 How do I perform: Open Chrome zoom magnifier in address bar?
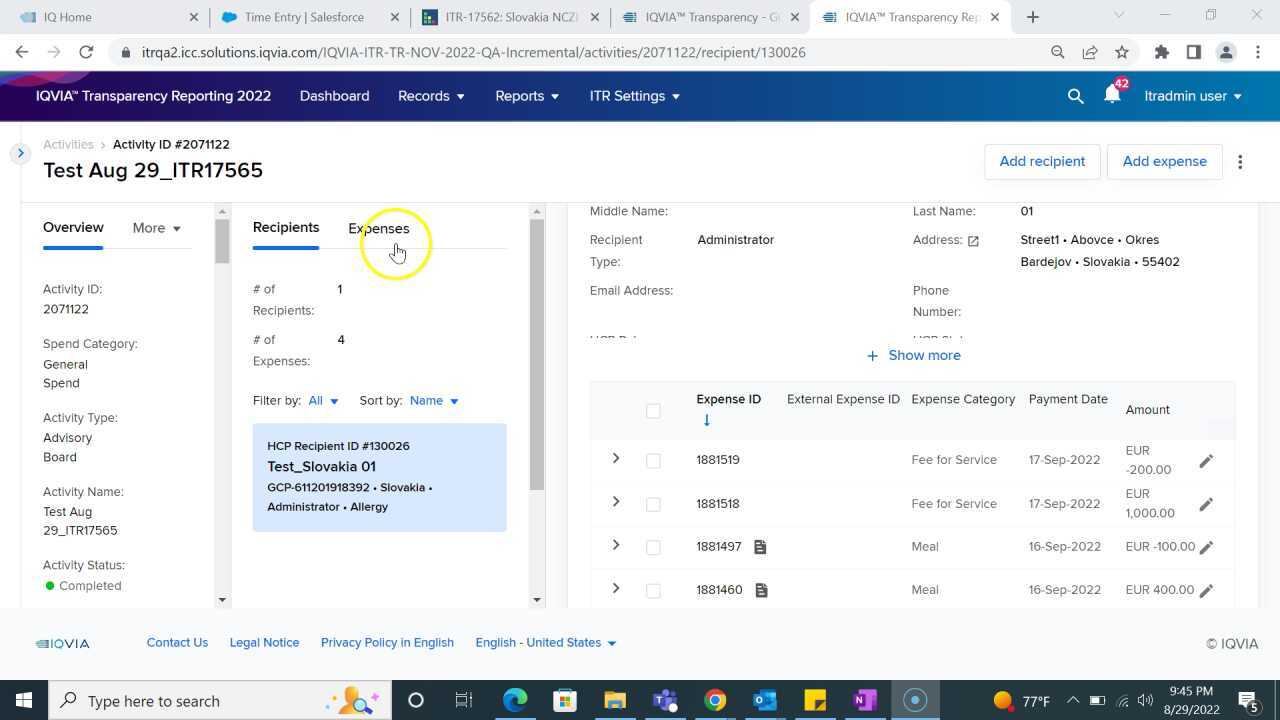pyautogui.click(x=1057, y=52)
